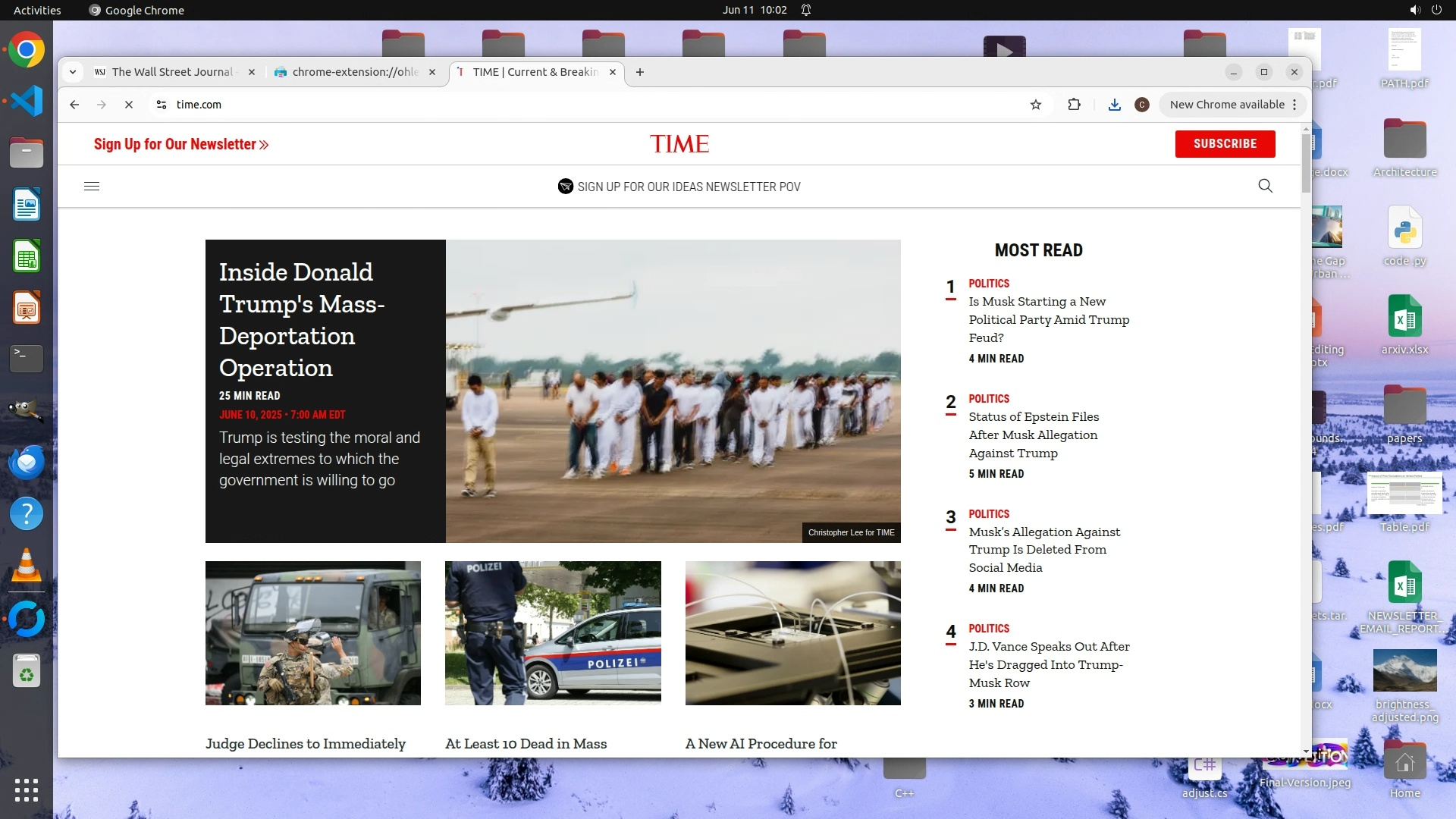The height and width of the screenshot is (819, 1456).
Task: Launch Visual Studio Code from dock
Action: [27, 101]
